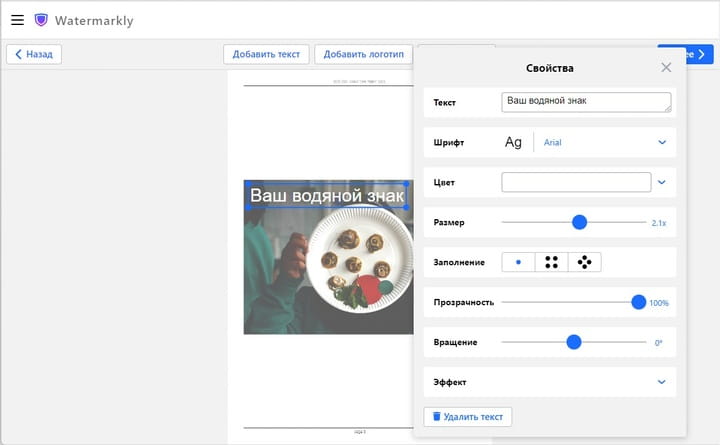Click the Вращение slider handle

[x=574, y=342]
